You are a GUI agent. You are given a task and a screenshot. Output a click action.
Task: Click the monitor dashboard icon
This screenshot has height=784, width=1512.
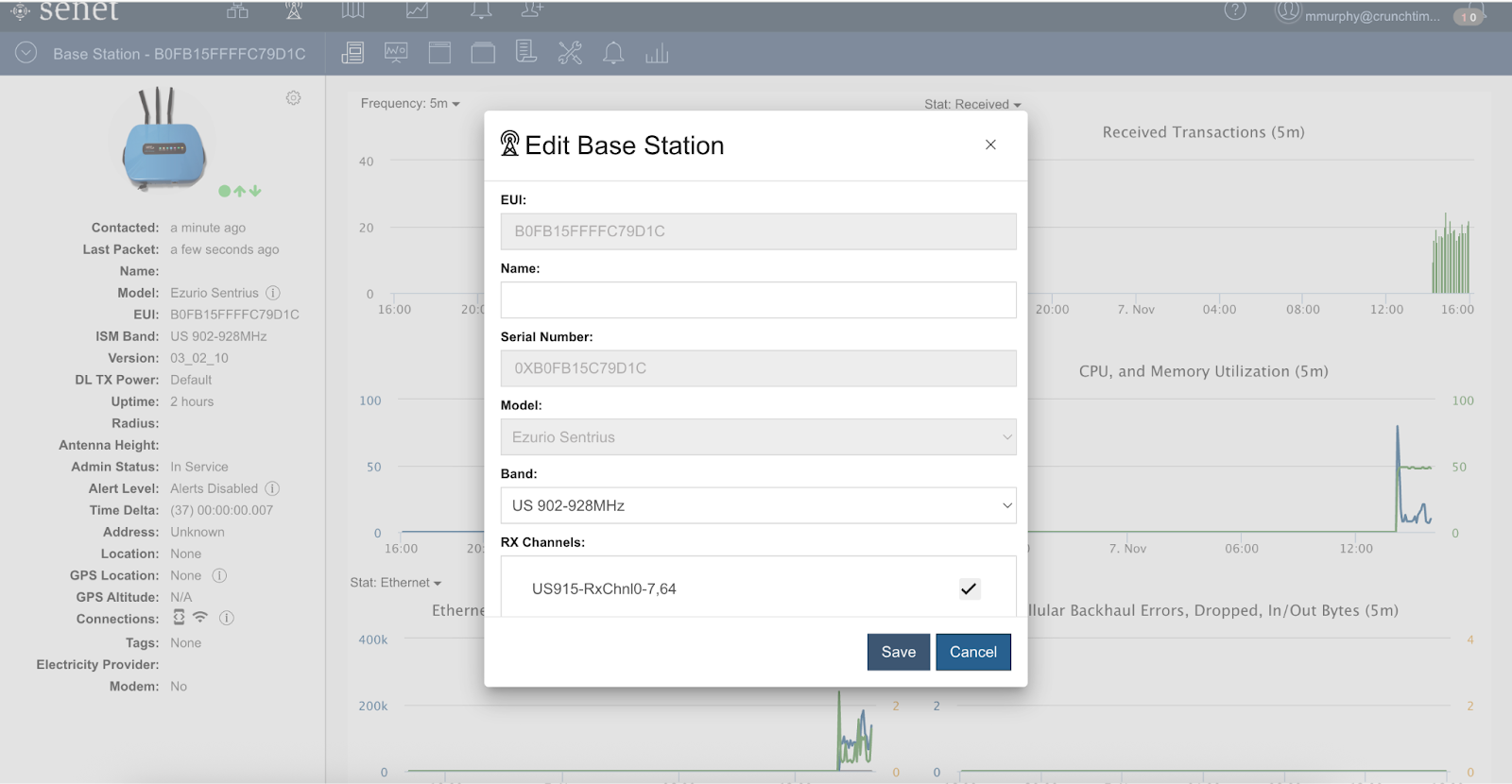pos(396,53)
